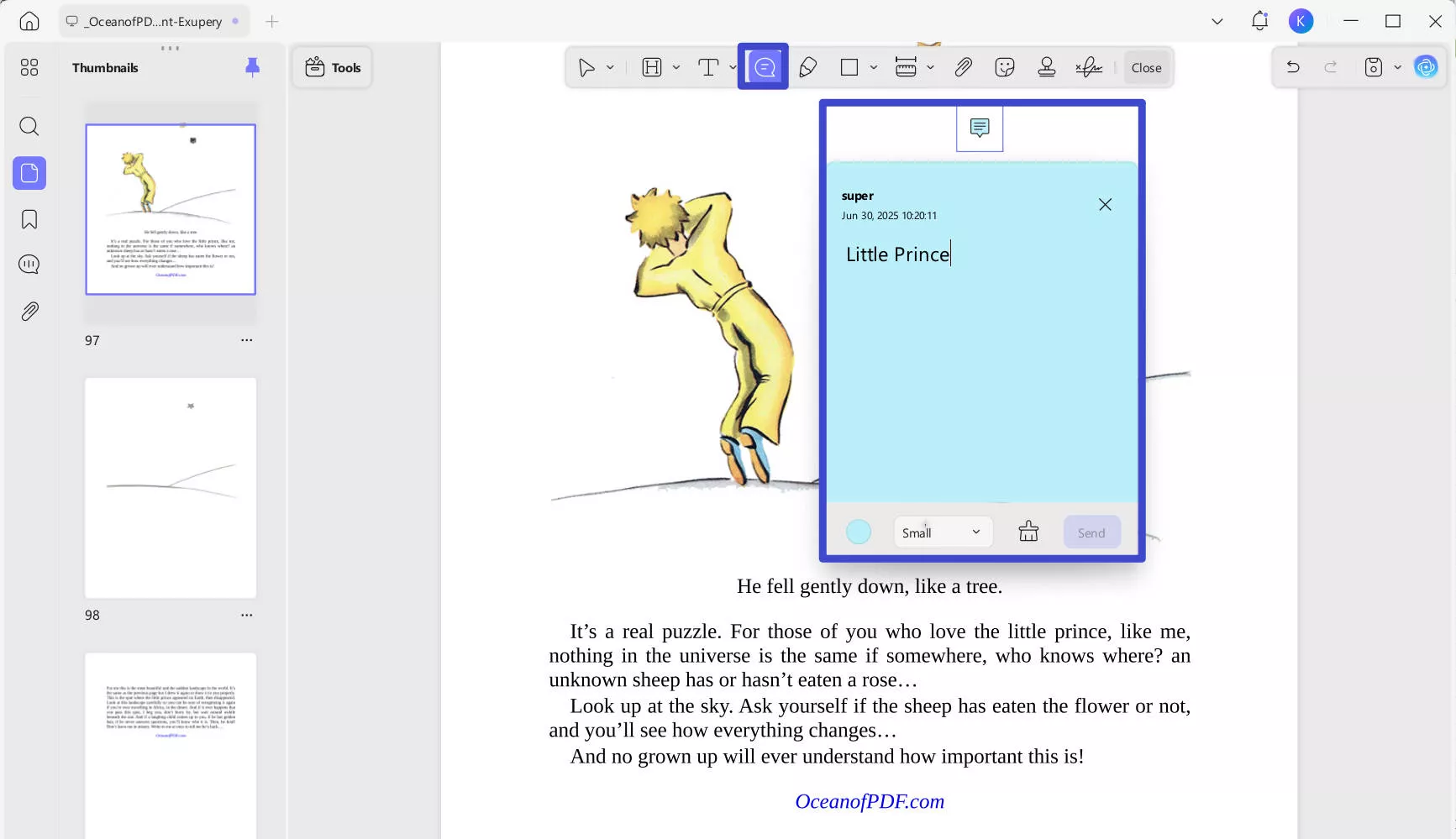Screen dimensions: 1456x839
Task: Open the Tools menu
Action: (333, 67)
